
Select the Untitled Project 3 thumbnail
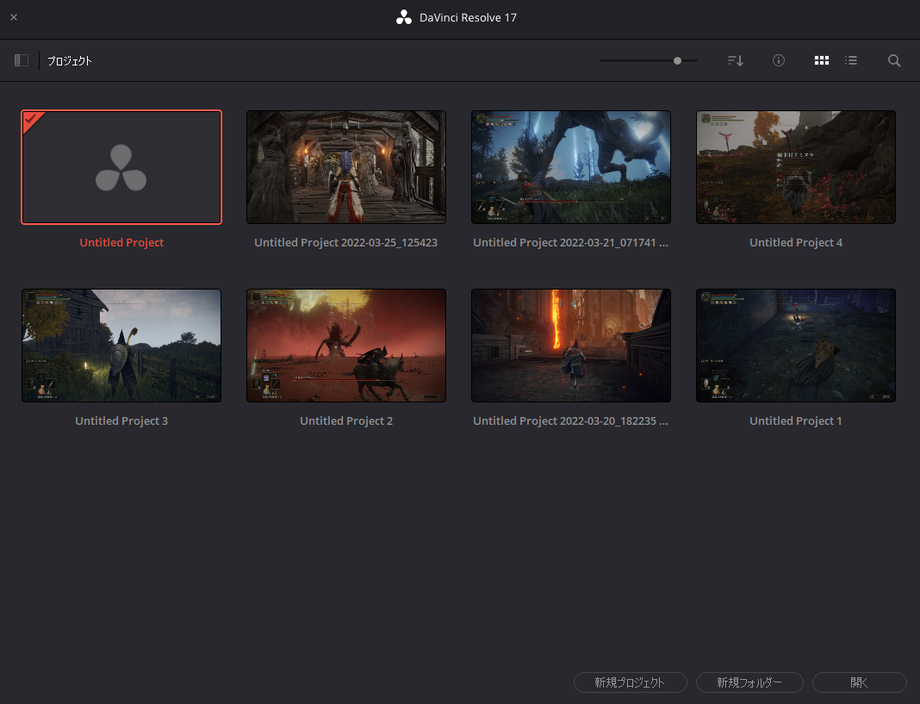point(121,346)
